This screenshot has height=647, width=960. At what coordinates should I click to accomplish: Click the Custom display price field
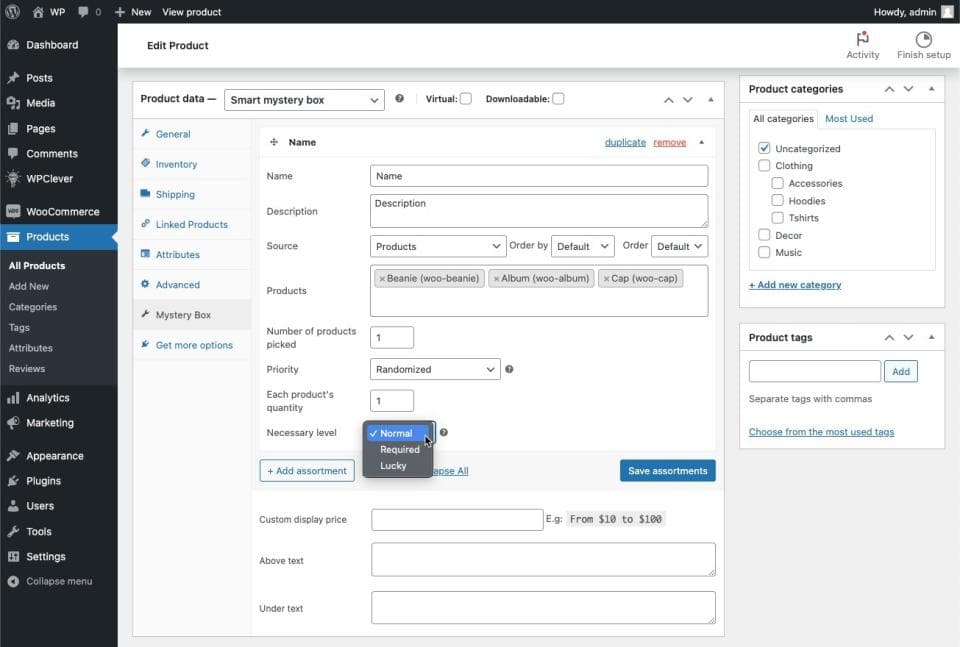click(457, 520)
